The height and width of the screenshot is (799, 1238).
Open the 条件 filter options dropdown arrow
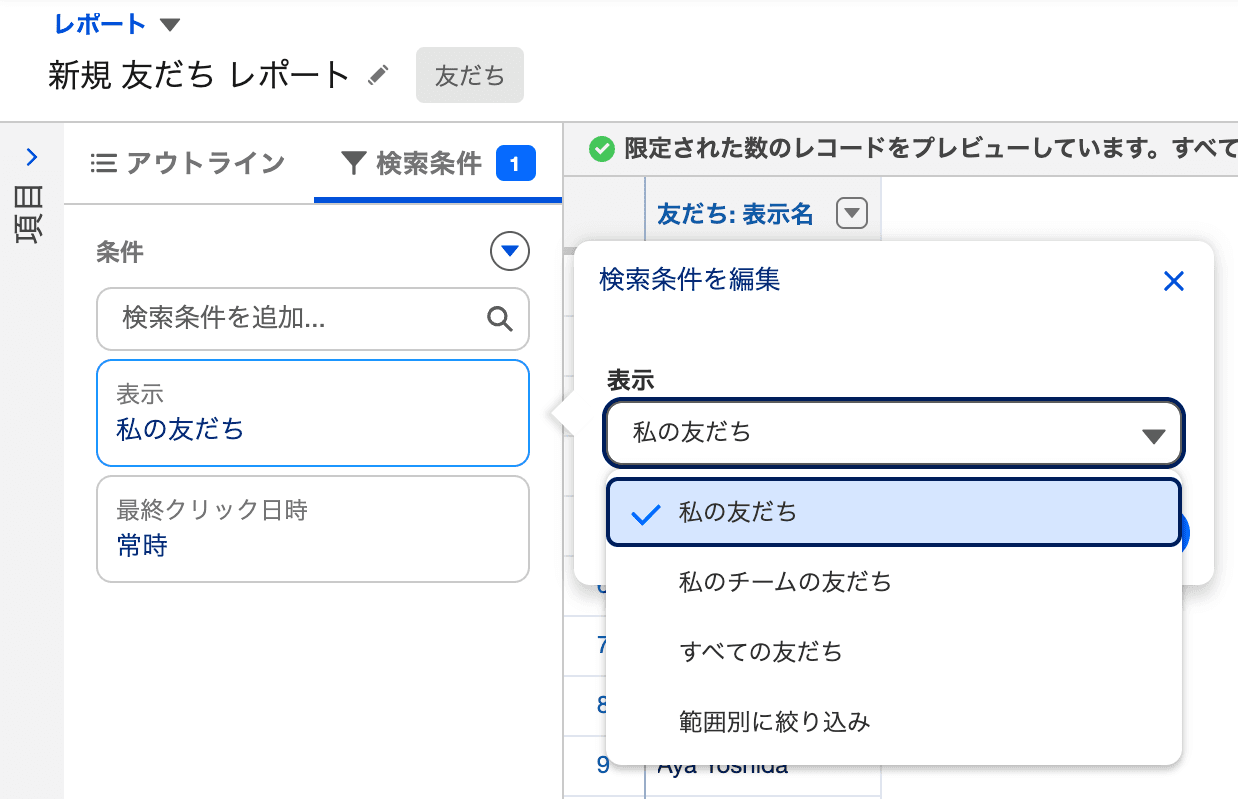[510, 251]
